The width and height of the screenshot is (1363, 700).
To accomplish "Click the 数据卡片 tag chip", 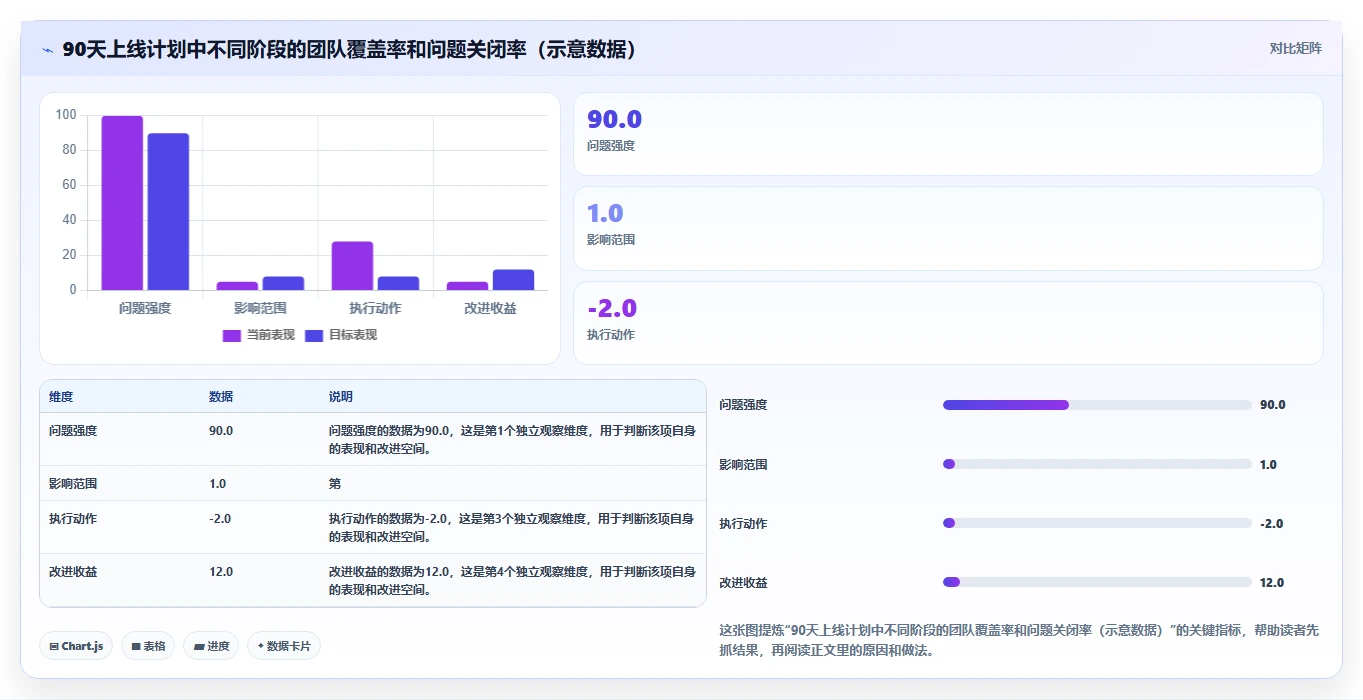I will (x=284, y=646).
